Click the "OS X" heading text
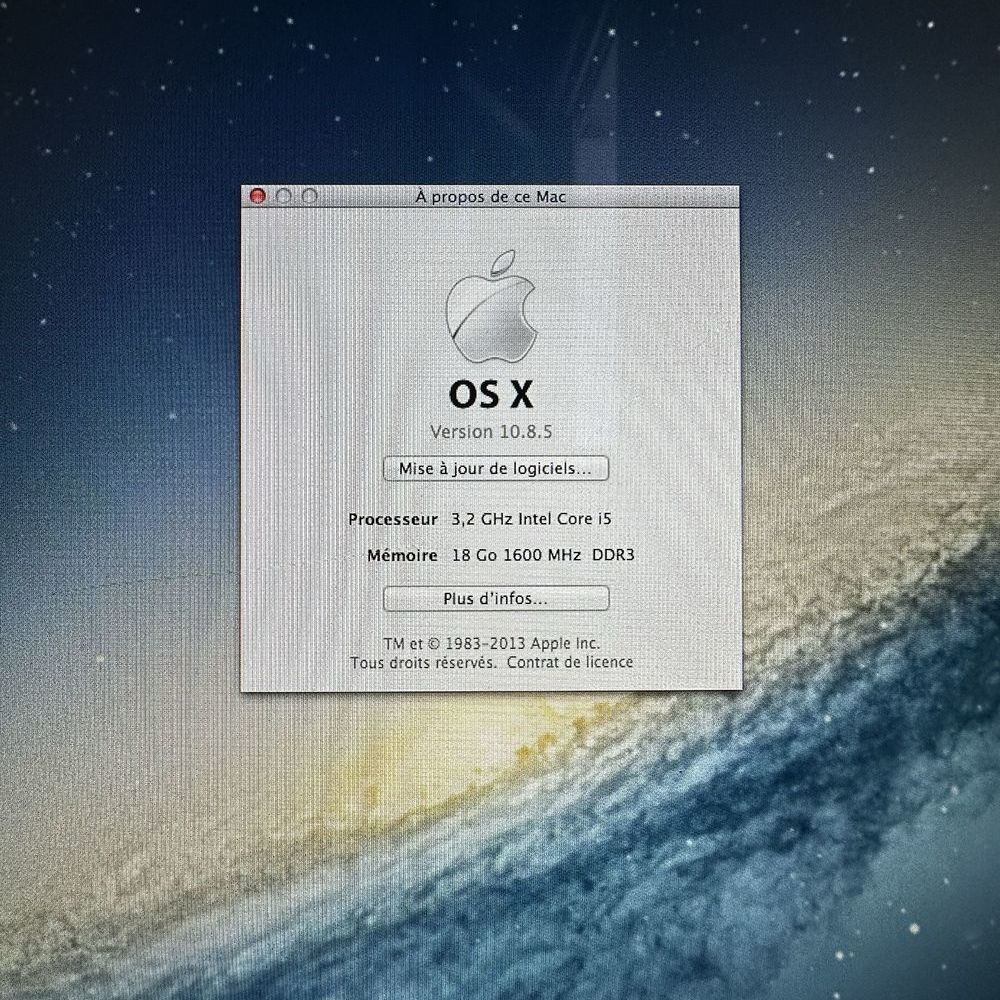Screen dimensions: 1000x1000 pos(491,394)
